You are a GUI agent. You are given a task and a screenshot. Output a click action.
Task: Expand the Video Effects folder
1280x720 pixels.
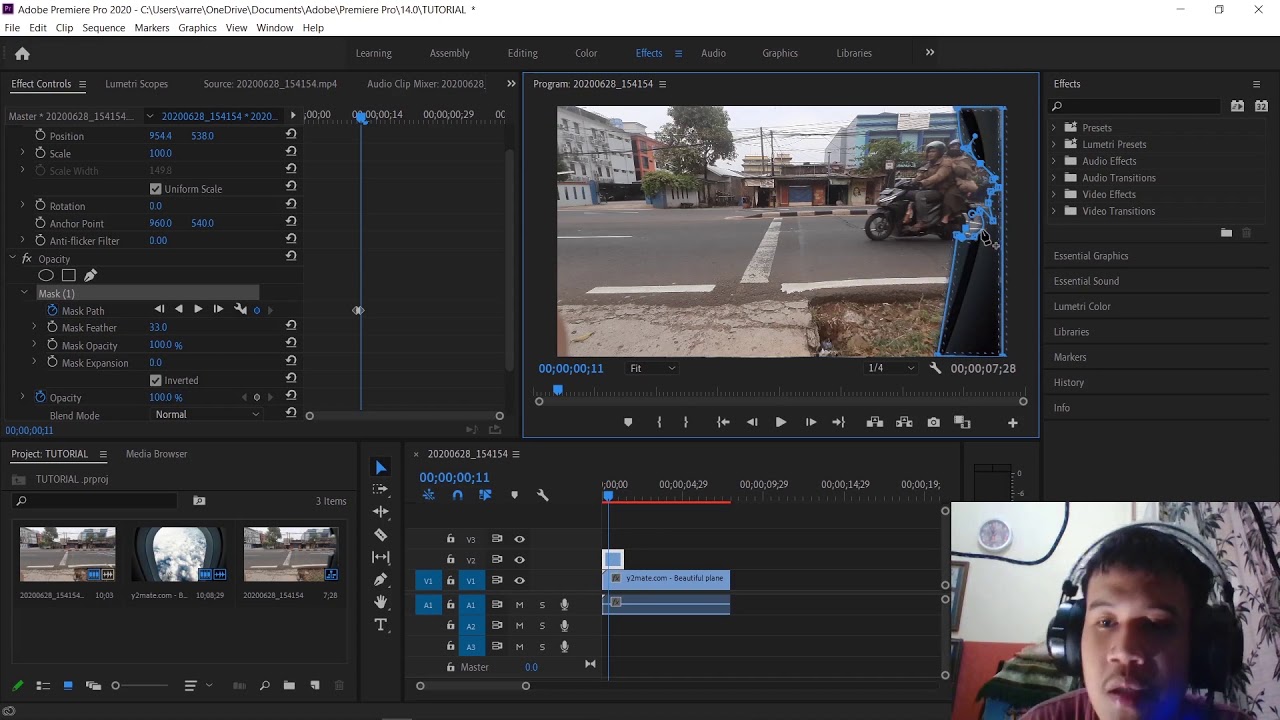(x=1053, y=194)
